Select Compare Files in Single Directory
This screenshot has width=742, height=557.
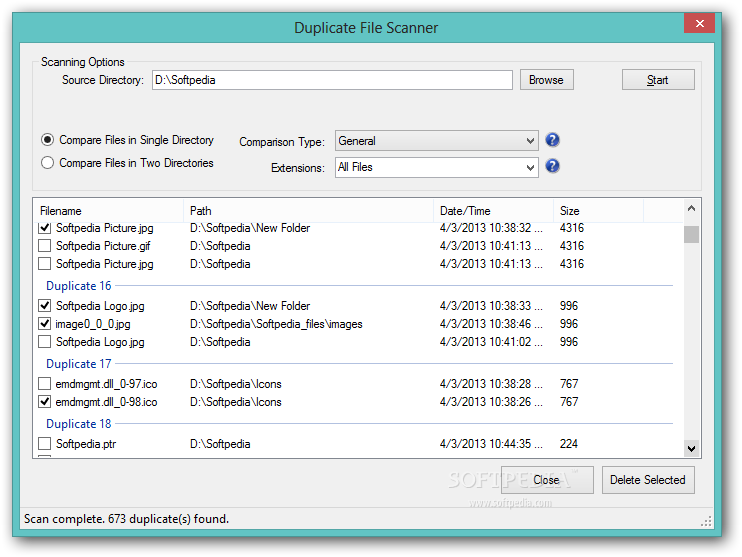[128, 140]
